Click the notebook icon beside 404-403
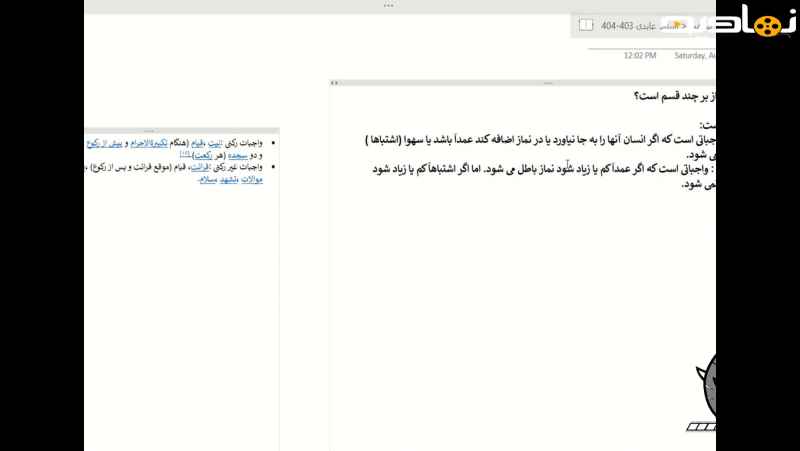 [x=586, y=25]
